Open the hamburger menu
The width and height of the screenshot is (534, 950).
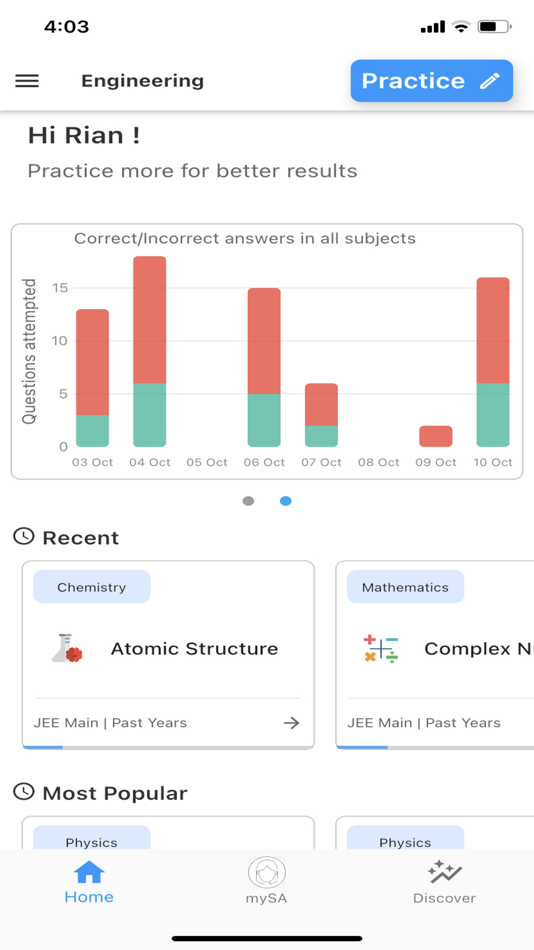27,81
